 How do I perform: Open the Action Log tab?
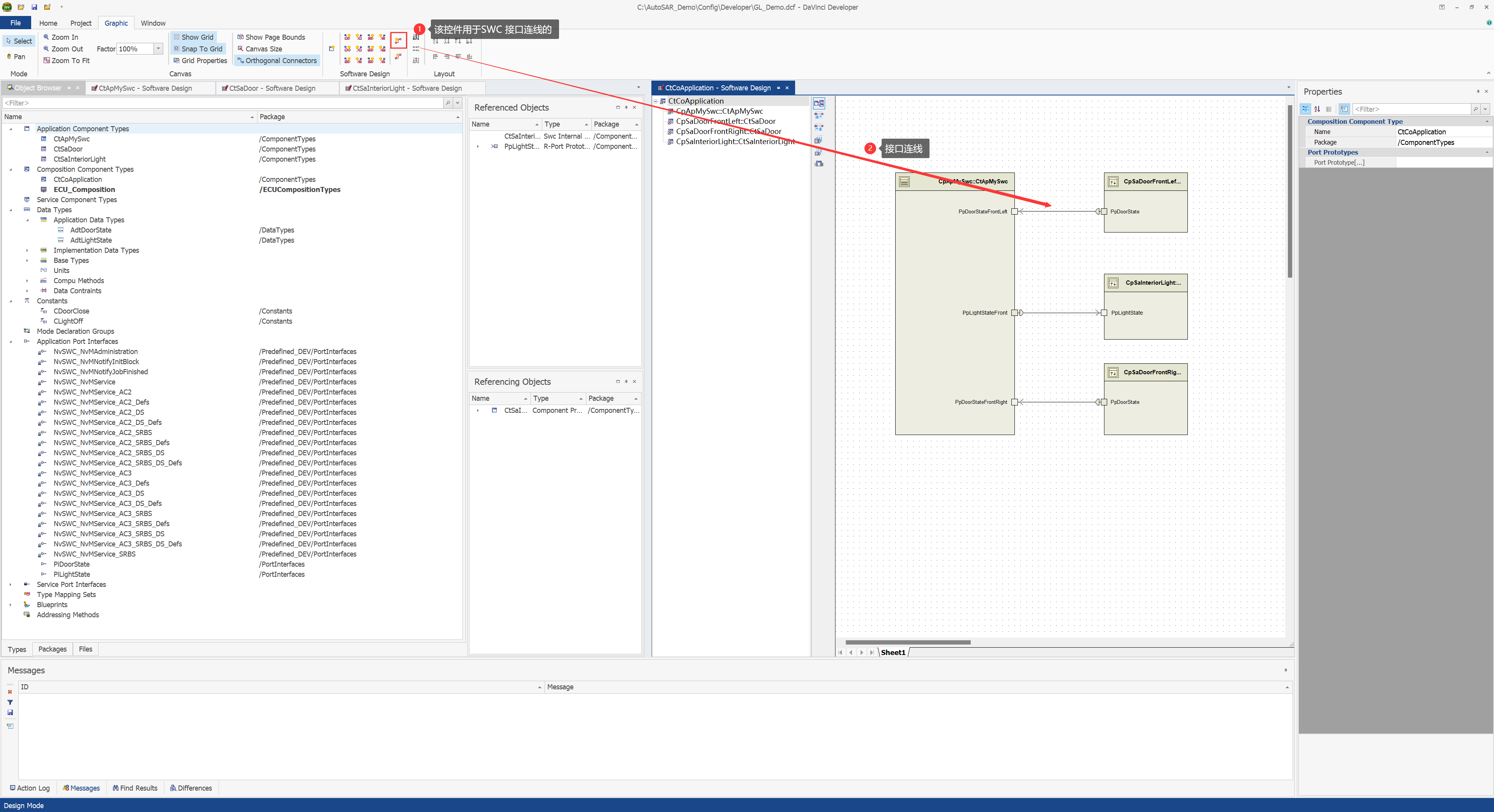pyautogui.click(x=30, y=787)
